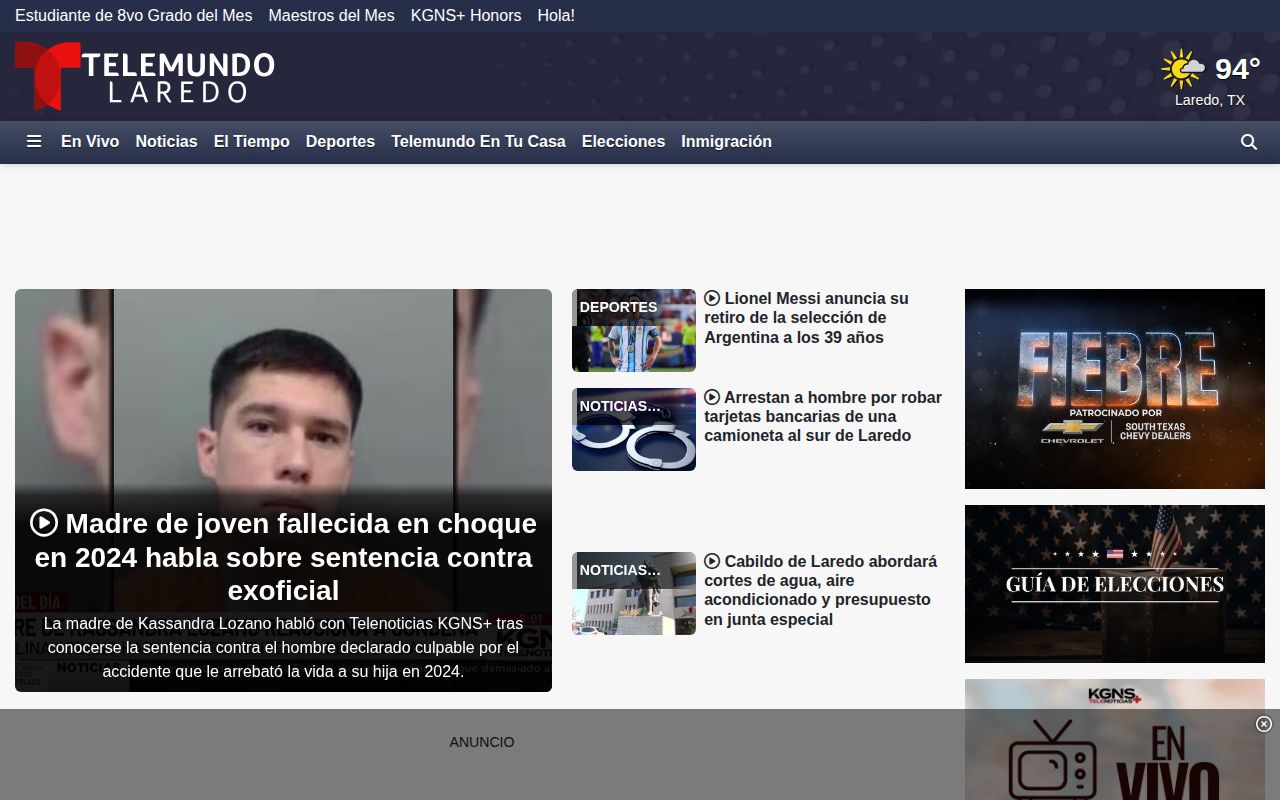The width and height of the screenshot is (1280, 800).
Task: Open the Guía de Elecciones banner
Action: 1115,584
